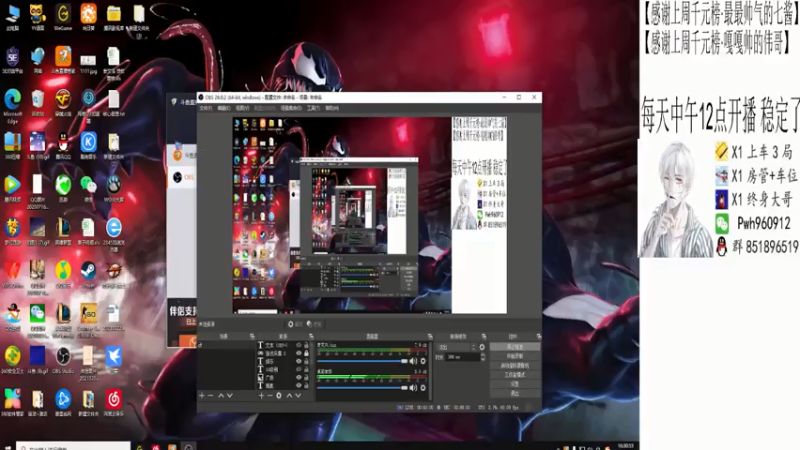Pop out the scene transitions dock header icon

(x=484, y=337)
